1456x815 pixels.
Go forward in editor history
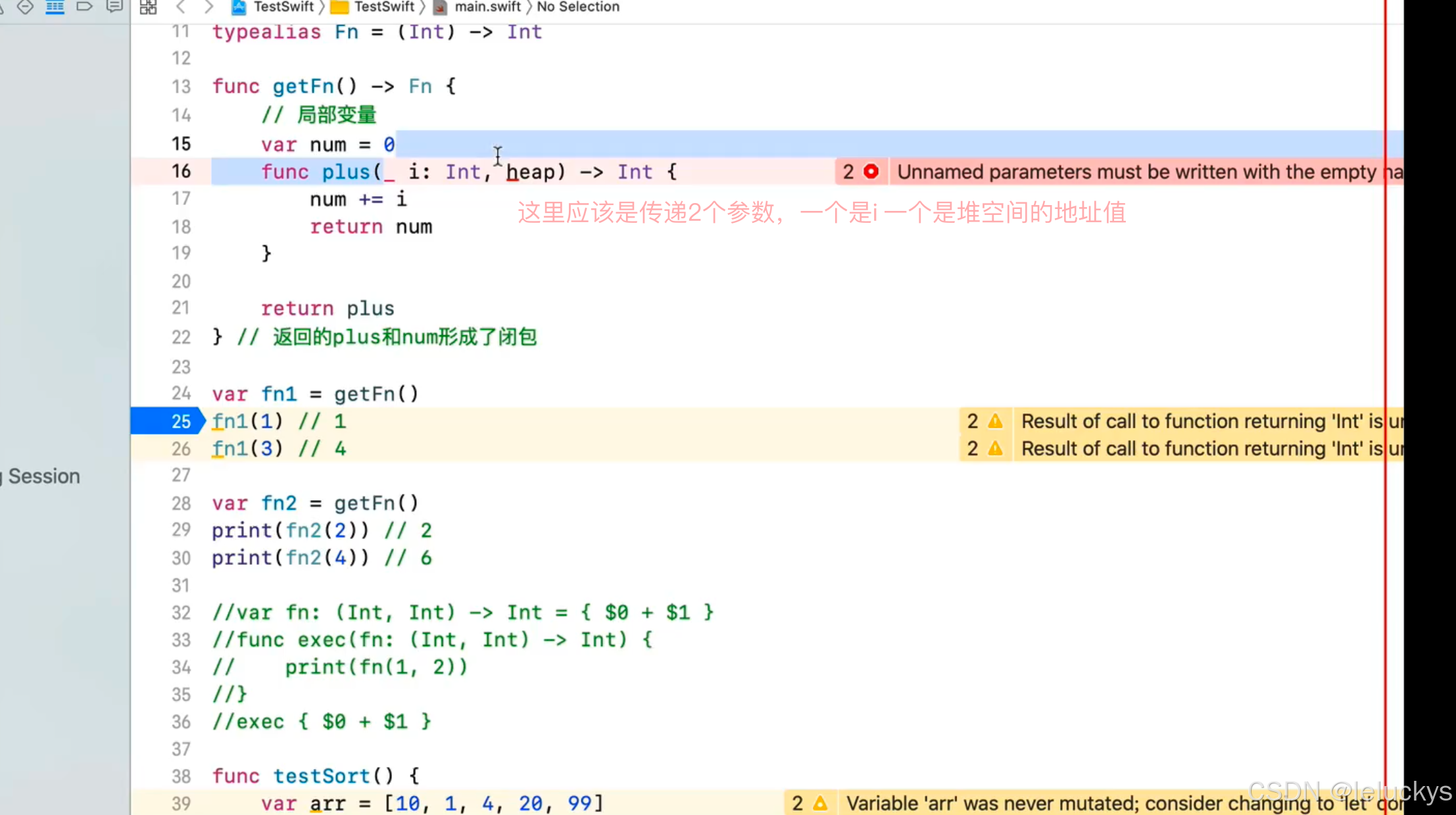(x=208, y=7)
